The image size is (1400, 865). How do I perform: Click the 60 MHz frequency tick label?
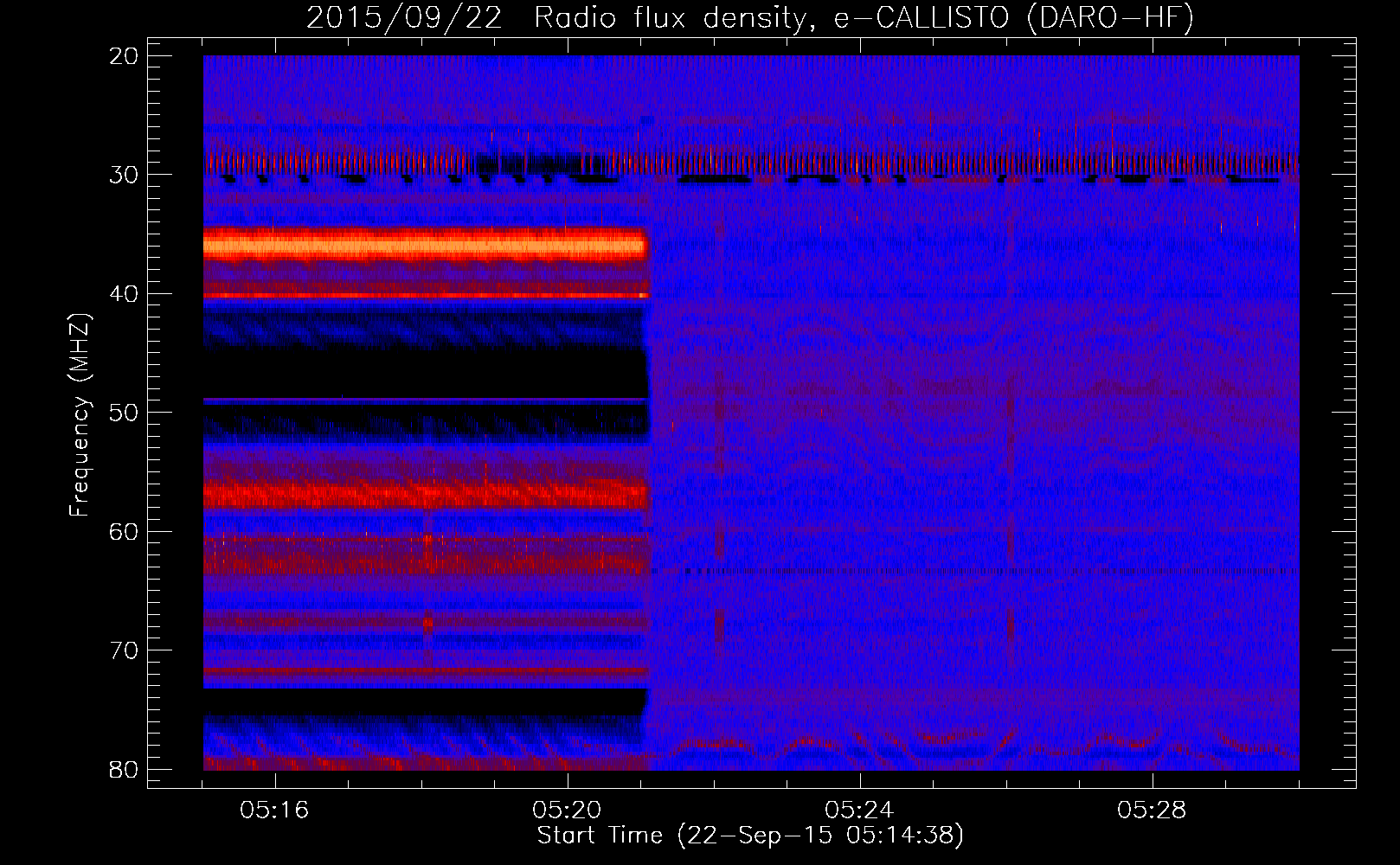[x=125, y=532]
